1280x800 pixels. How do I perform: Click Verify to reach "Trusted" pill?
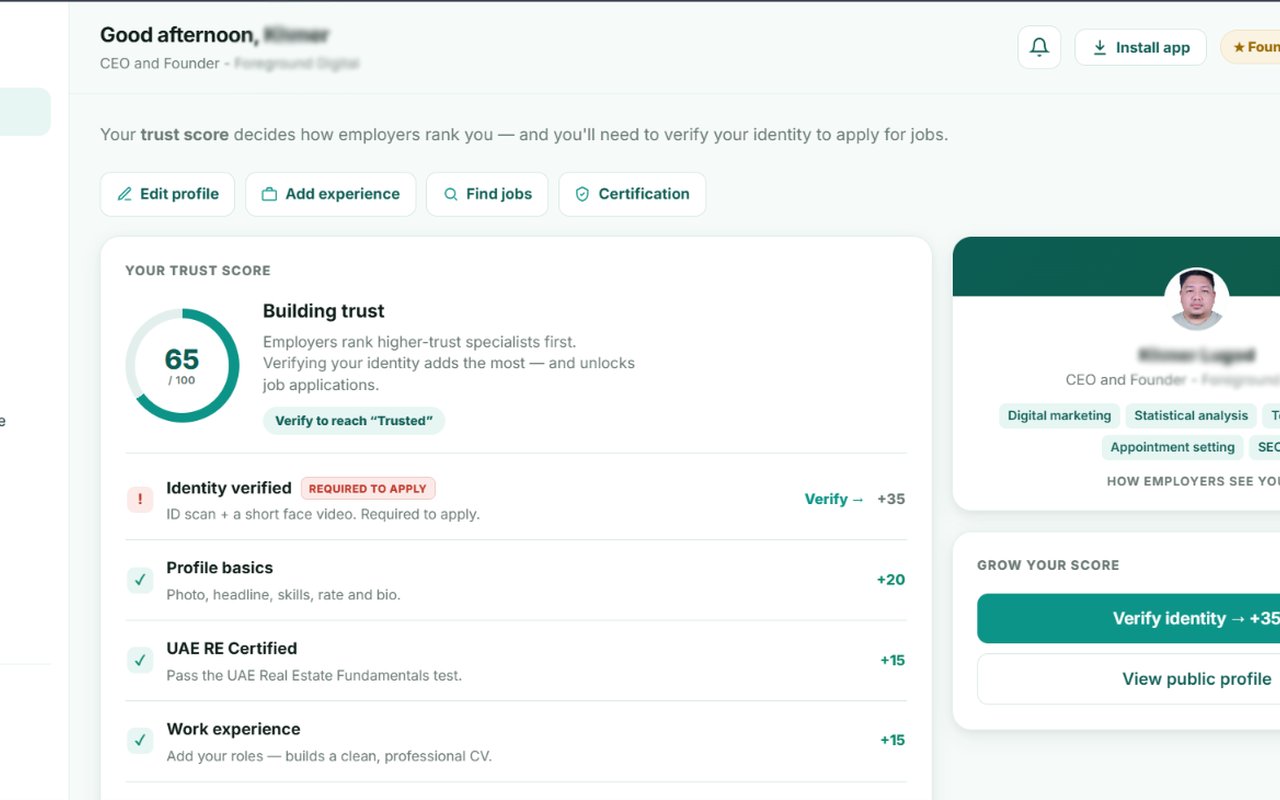point(354,421)
